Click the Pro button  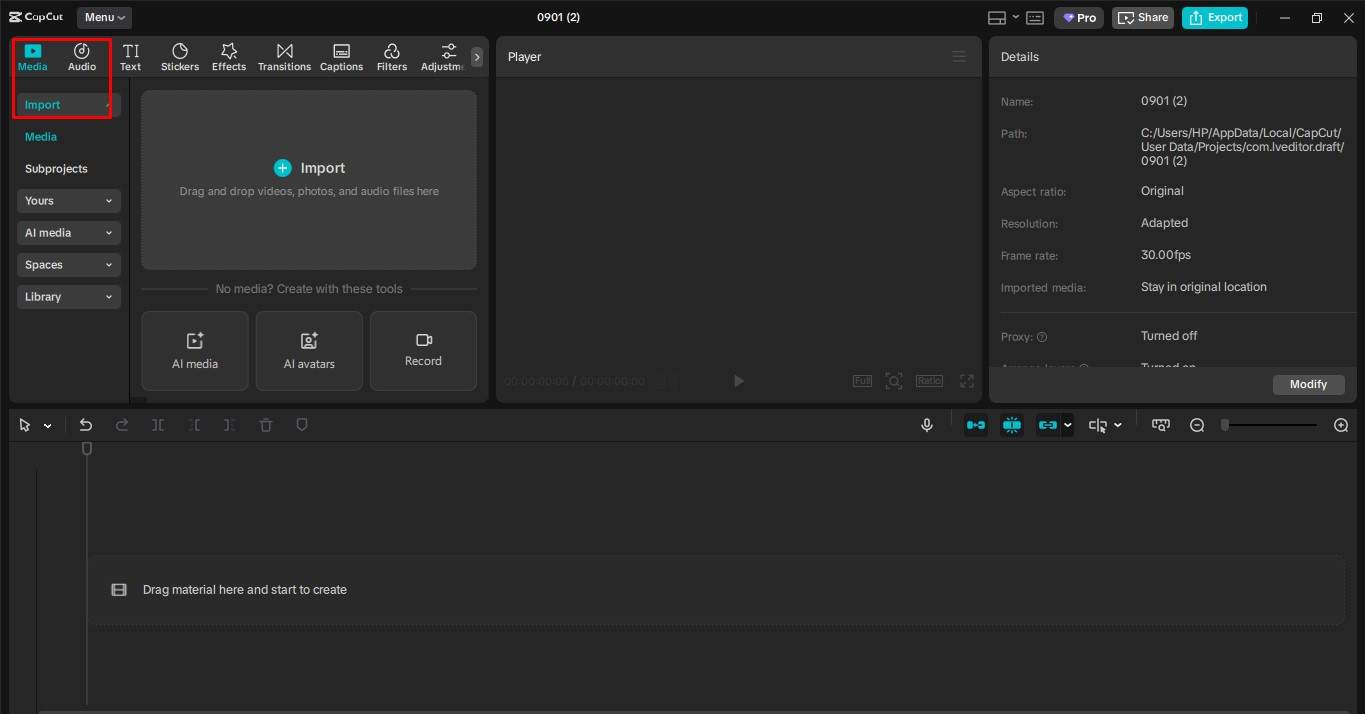[1079, 18]
